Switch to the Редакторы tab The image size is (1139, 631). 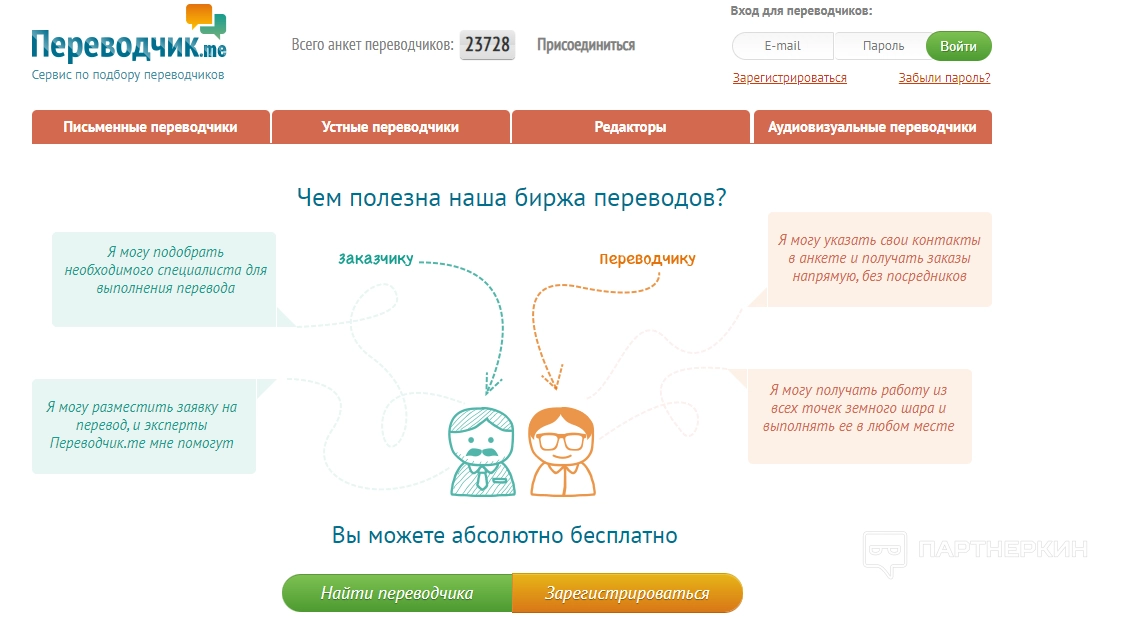(x=630, y=127)
